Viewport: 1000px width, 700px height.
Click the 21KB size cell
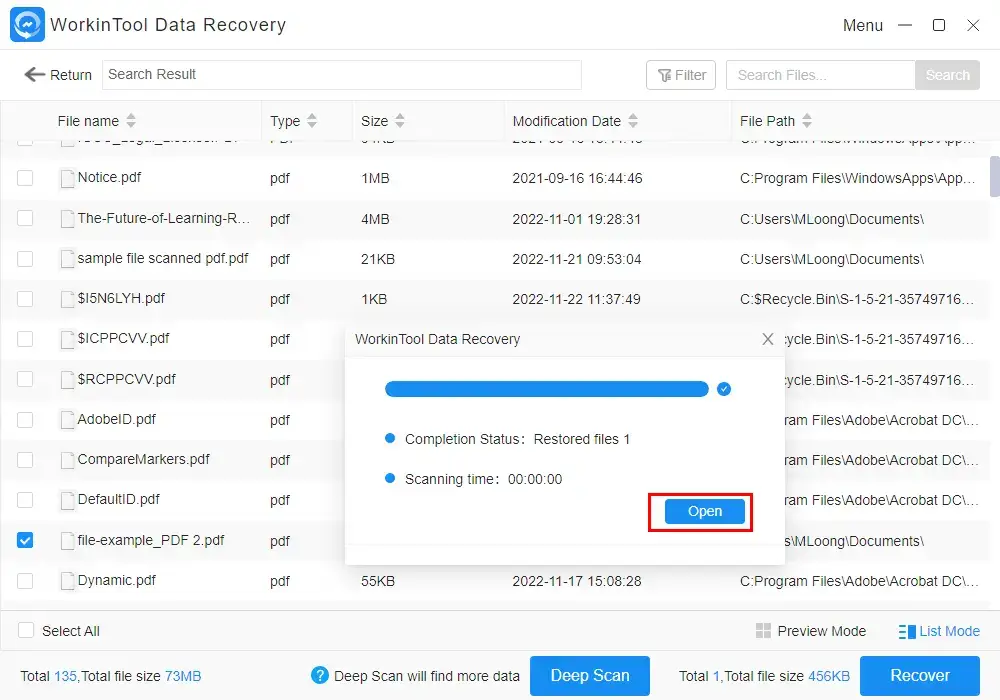(x=378, y=259)
